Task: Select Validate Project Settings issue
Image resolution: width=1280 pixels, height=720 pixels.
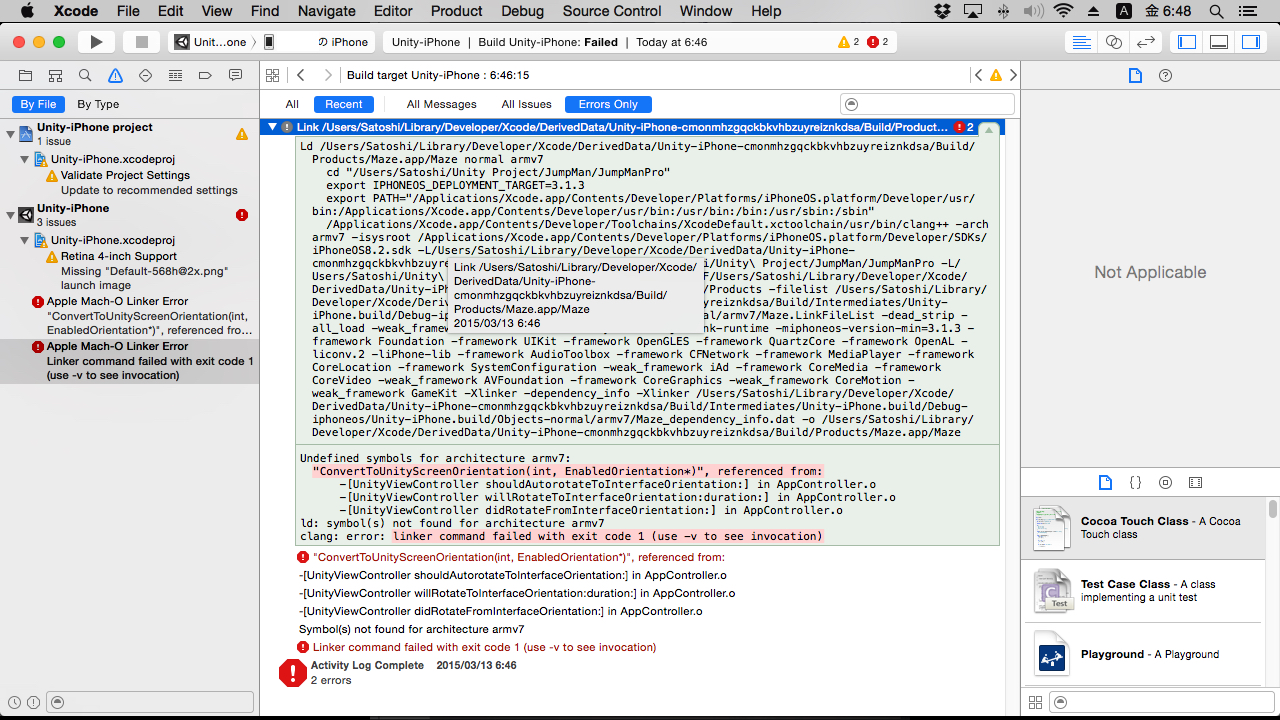Action: (130, 182)
